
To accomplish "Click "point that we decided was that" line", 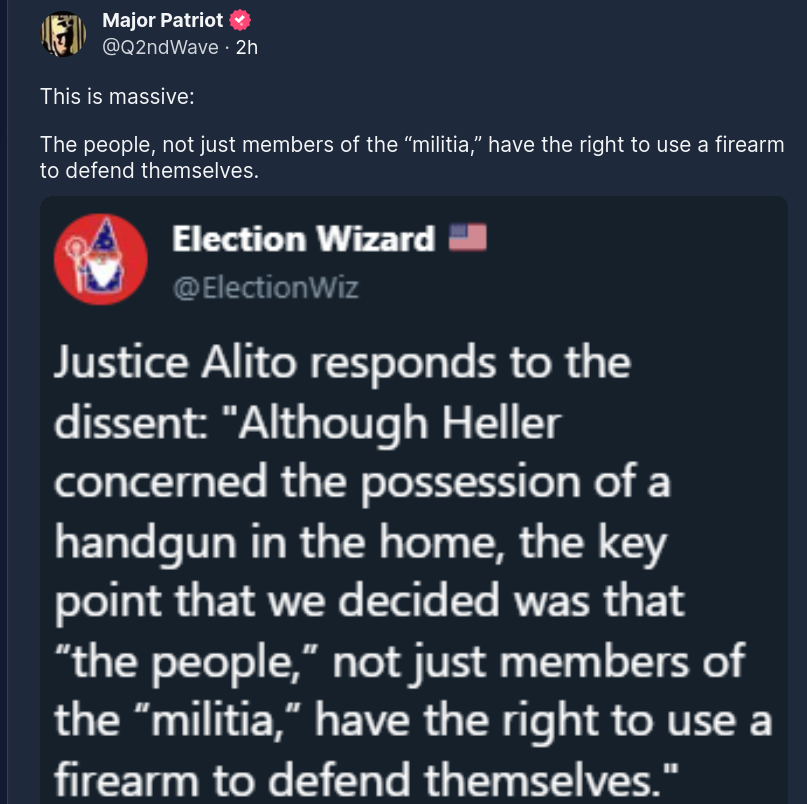I will tap(369, 601).
